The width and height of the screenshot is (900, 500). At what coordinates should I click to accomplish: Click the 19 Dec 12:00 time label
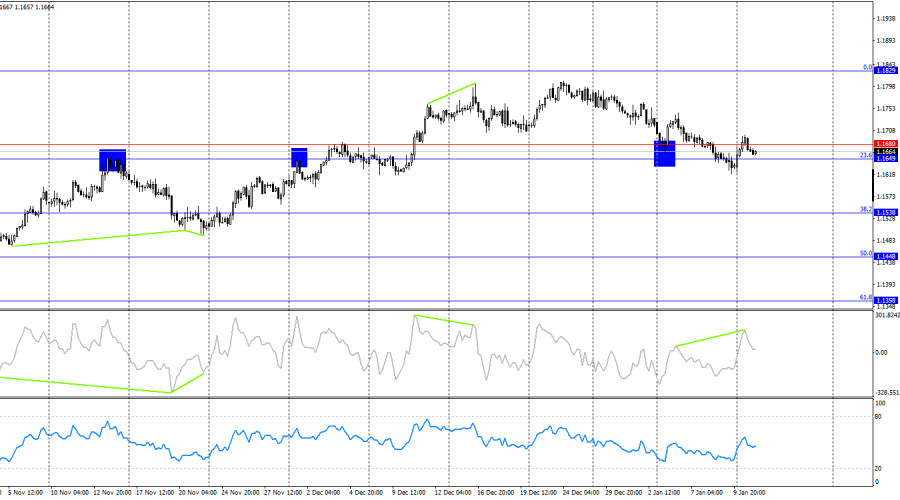tap(539, 493)
